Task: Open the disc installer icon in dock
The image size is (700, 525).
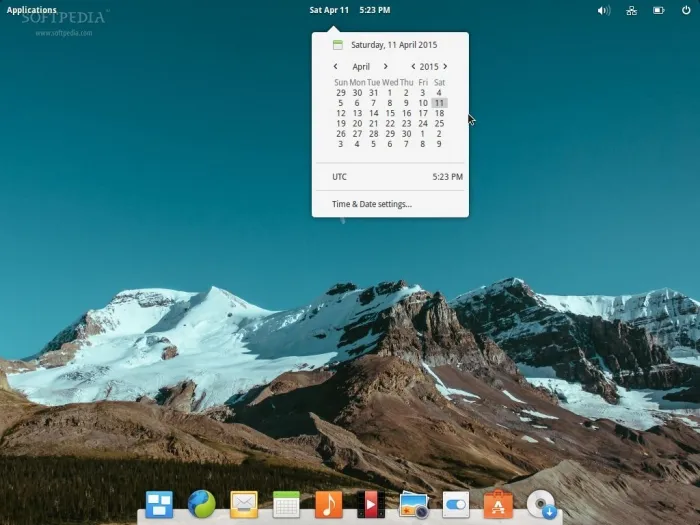Action: (x=541, y=504)
